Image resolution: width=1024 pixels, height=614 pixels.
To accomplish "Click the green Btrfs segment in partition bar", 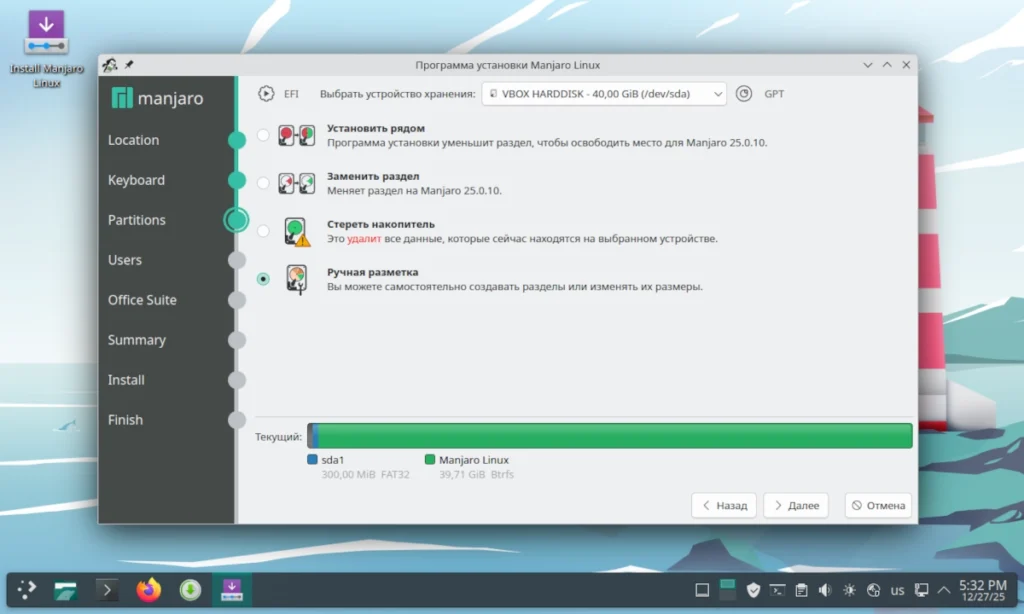I will pos(615,436).
